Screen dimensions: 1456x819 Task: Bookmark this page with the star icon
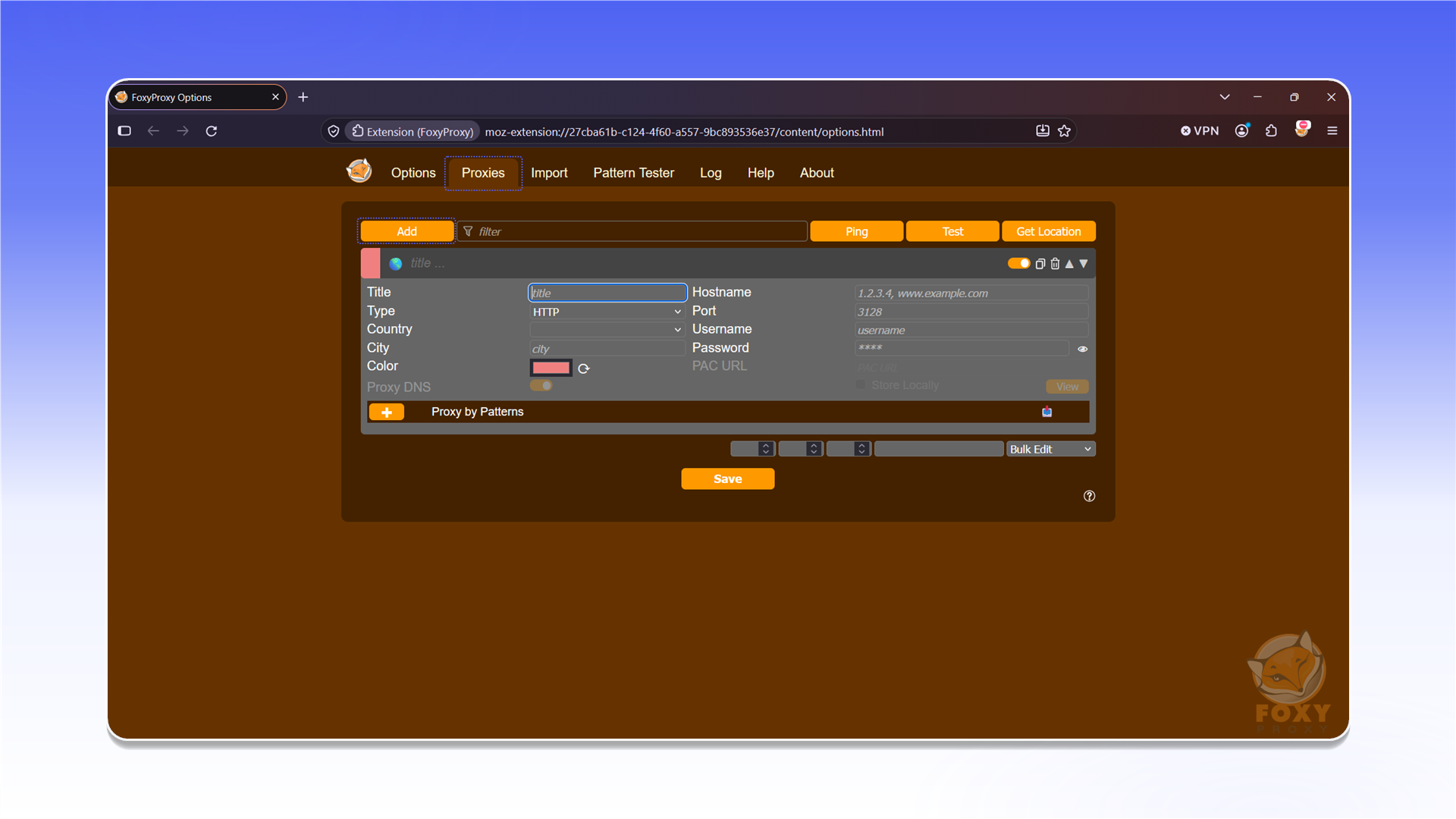(1065, 131)
